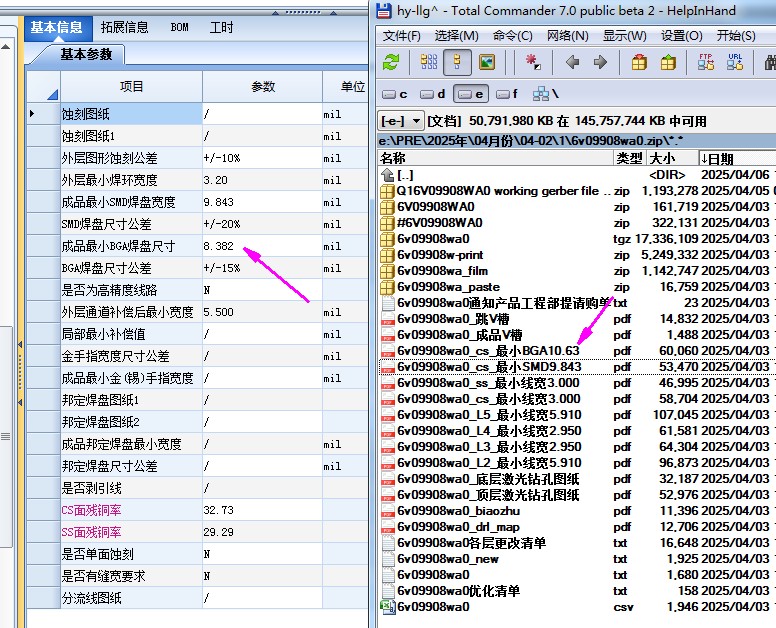Click the 外层图形蚀刻公差 value +/-10%
Viewport: 776px width, 628px height.
[x=262, y=158]
